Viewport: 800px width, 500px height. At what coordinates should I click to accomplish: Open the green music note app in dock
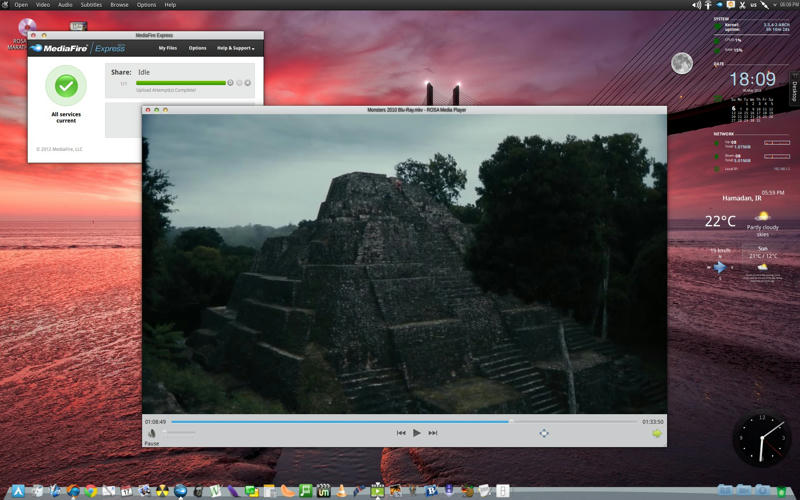point(305,491)
